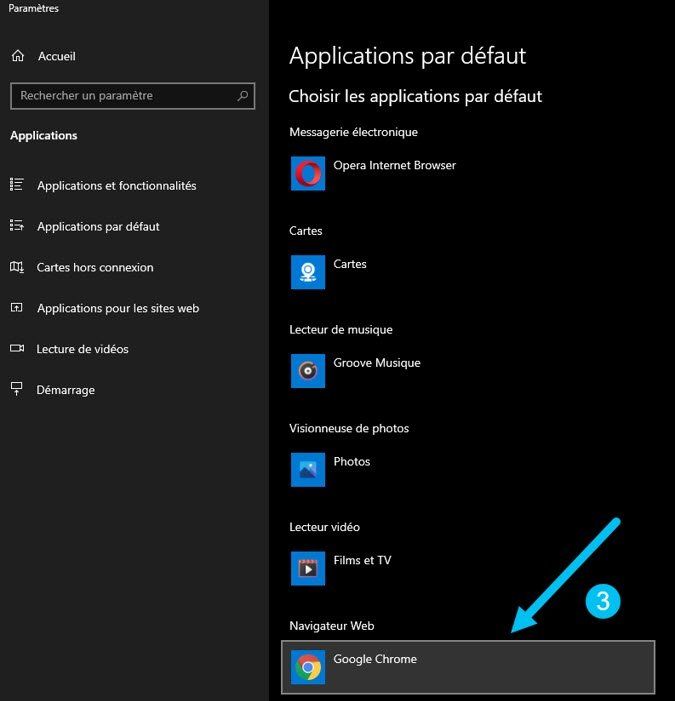Click the Choisir les applications par défaut heading
Screen dimensions: 675x701
415,97
